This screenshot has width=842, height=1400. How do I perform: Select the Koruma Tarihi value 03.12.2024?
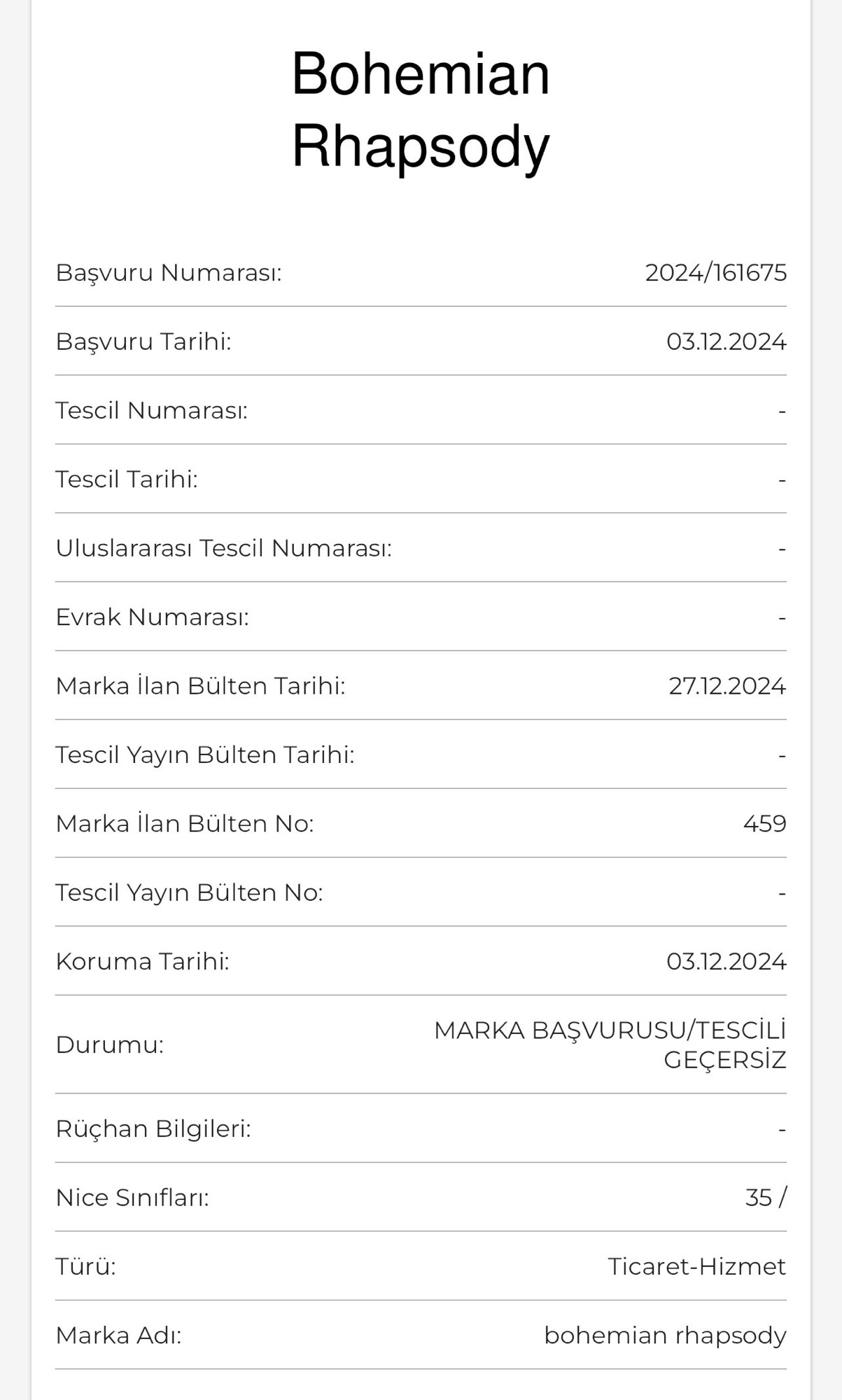tap(726, 961)
